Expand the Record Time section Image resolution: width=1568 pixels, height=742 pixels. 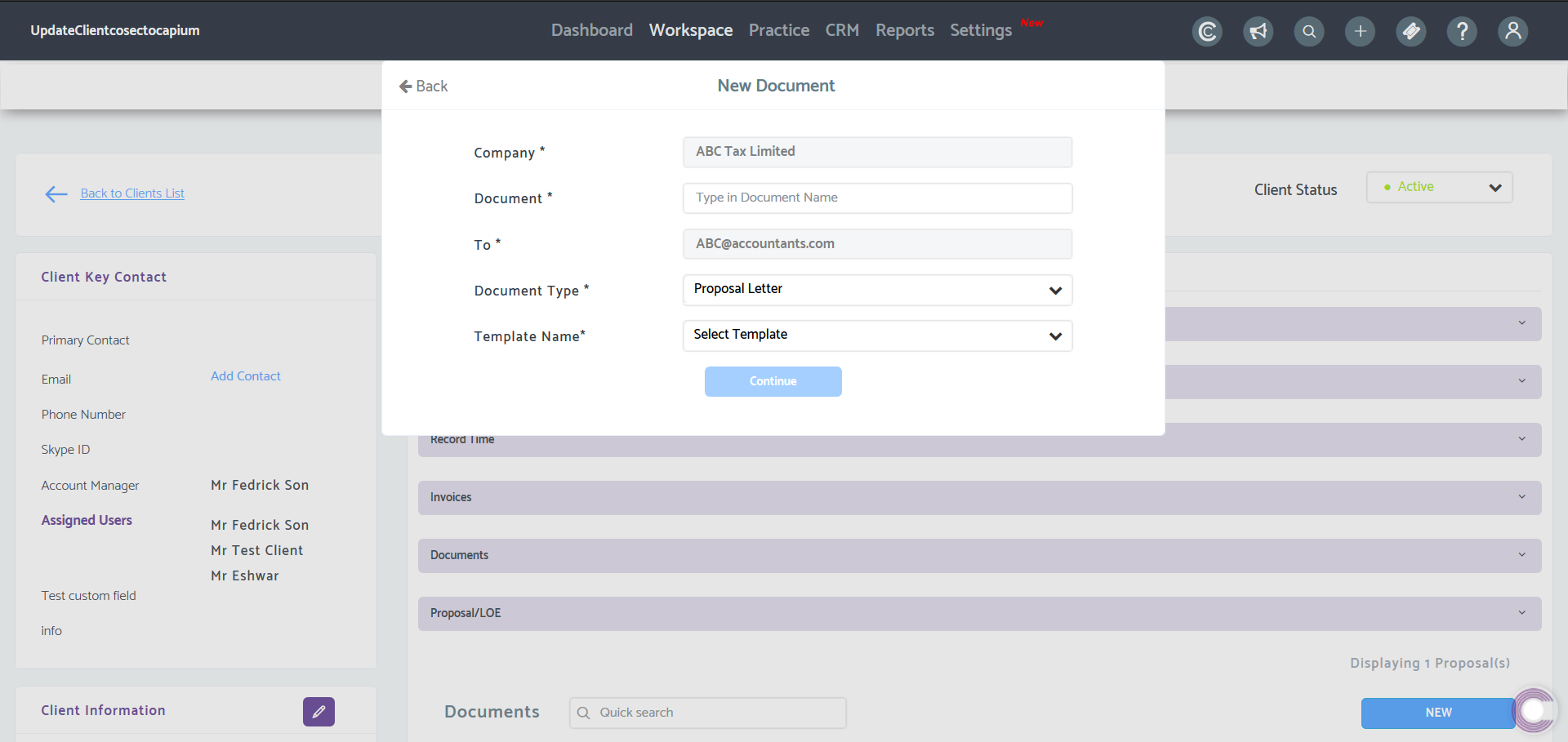click(979, 440)
